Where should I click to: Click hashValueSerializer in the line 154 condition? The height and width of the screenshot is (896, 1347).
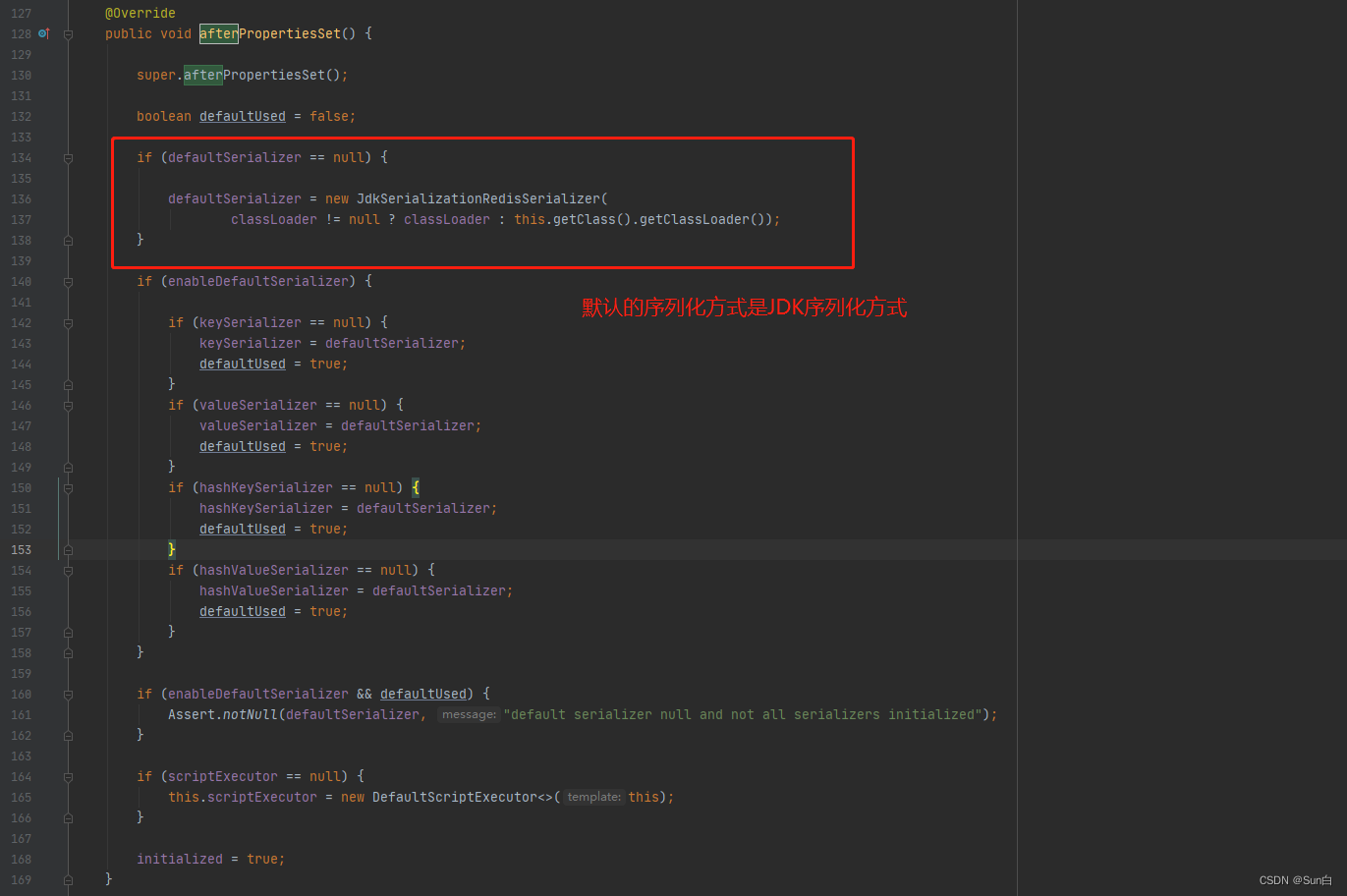pyautogui.click(x=274, y=570)
